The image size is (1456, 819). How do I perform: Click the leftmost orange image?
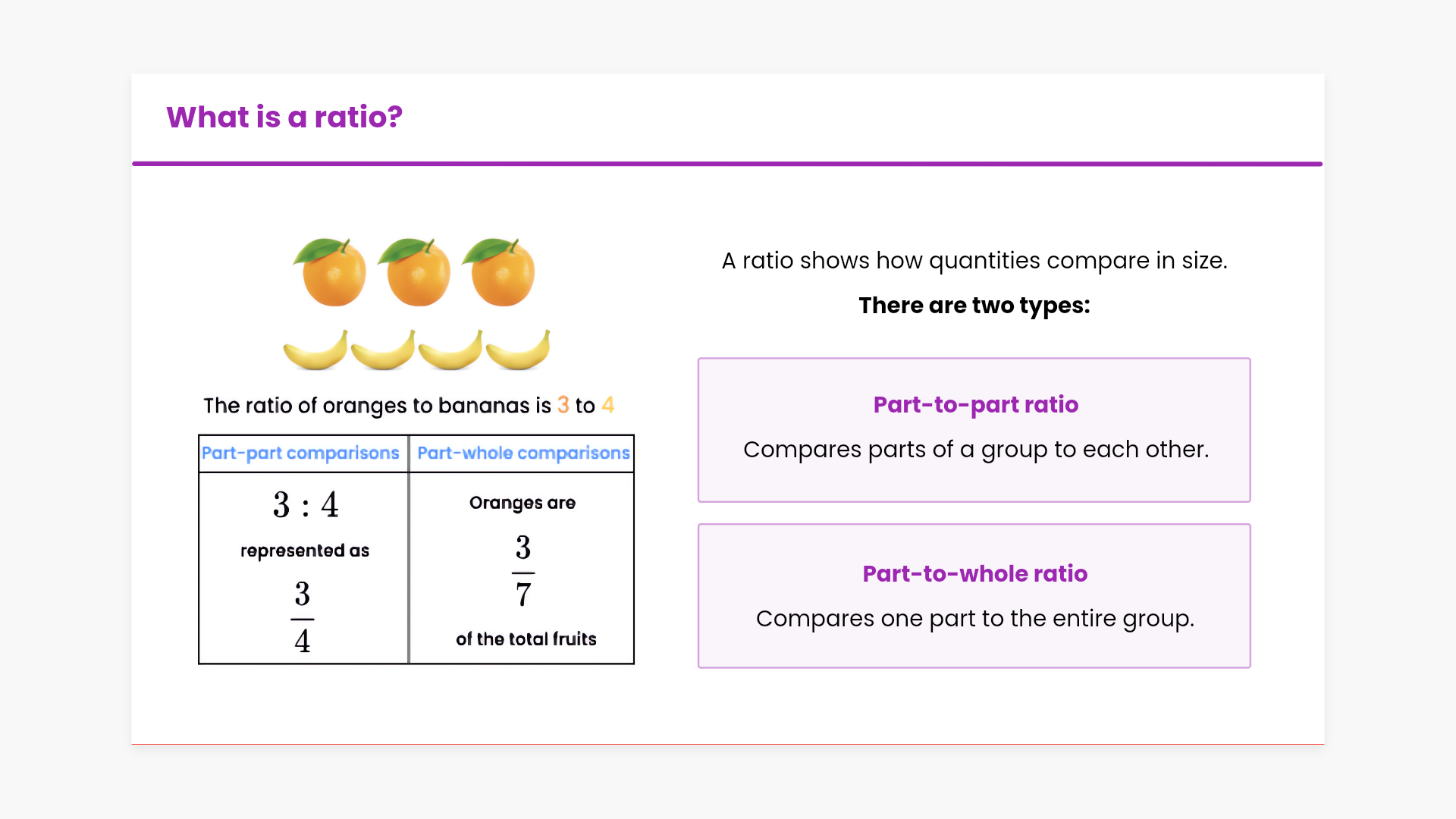331,273
